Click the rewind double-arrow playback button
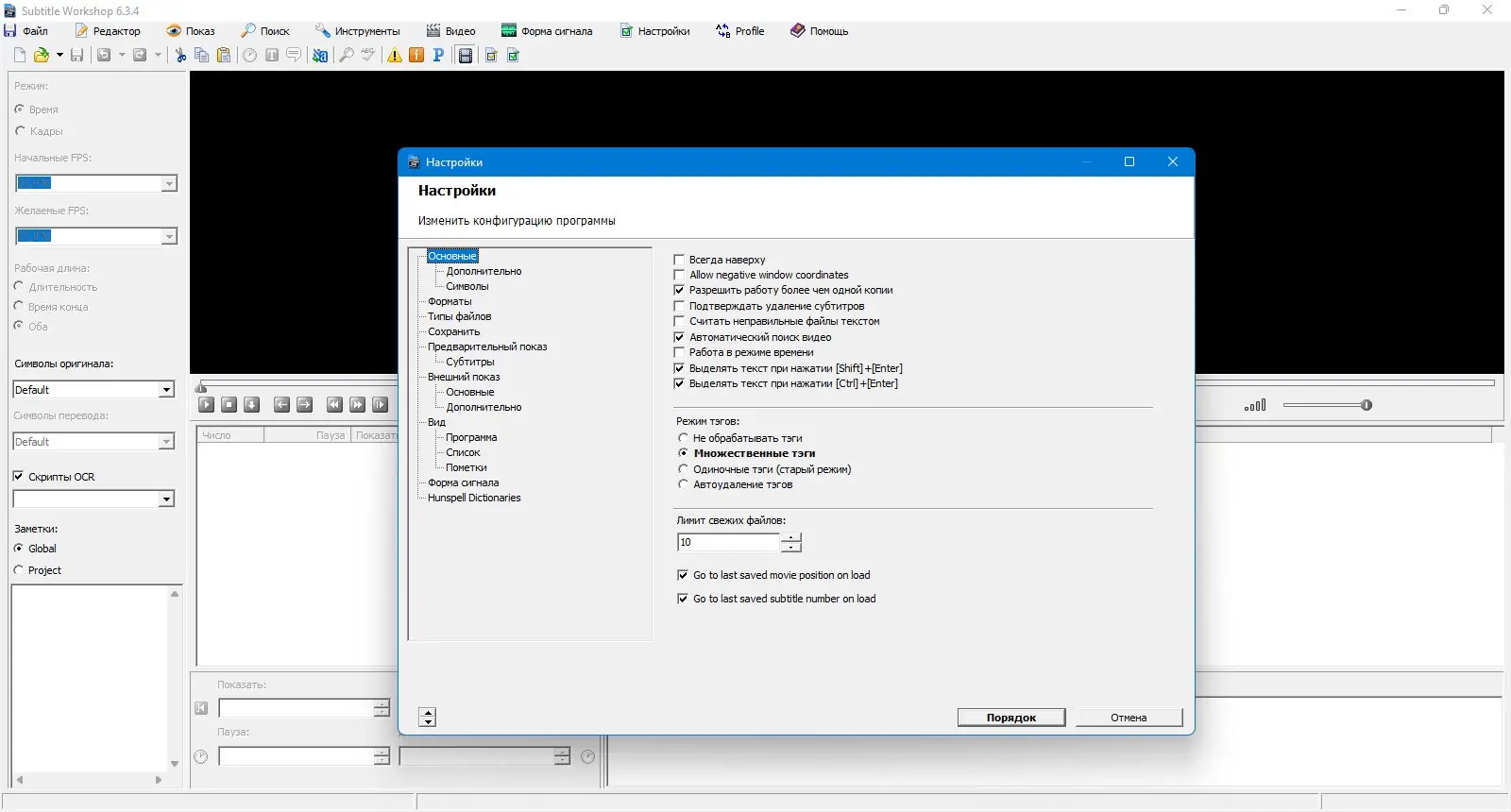 pyautogui.click(x=334, y=404)
